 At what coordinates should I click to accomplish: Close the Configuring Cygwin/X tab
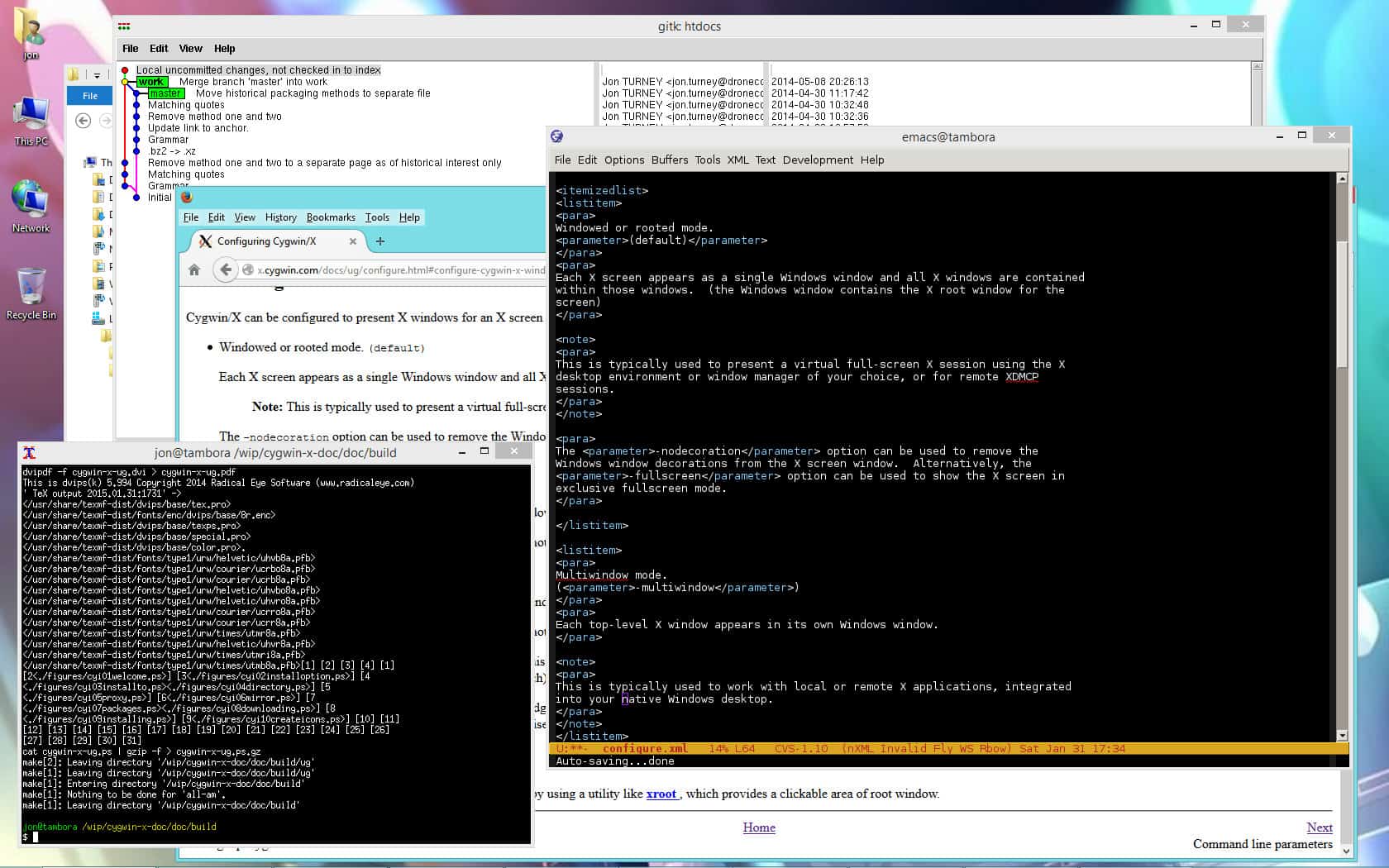pyautogui.click(x=353, y=241)
